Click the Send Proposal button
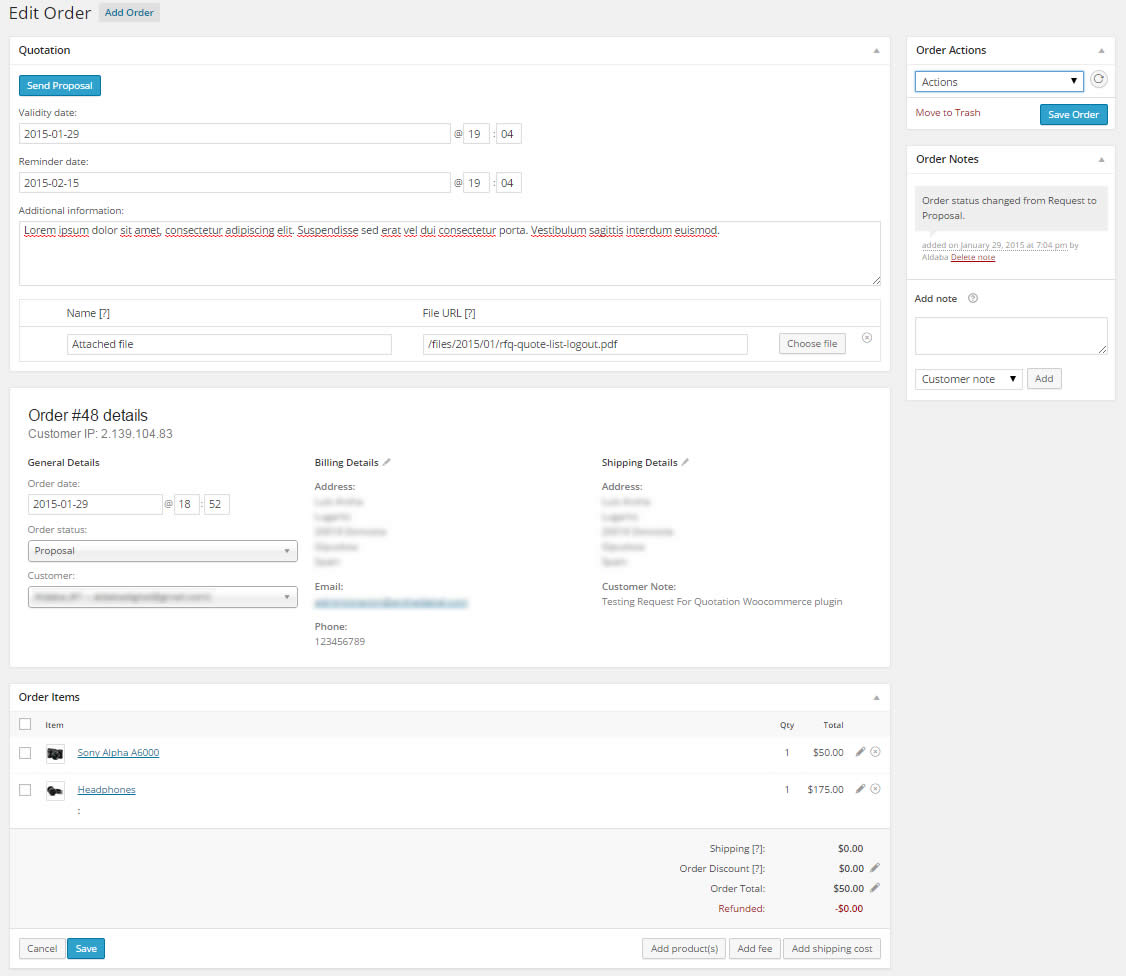Image resolution: width=1126 pixels, height=976 pixels. click(x=60, y=86)
